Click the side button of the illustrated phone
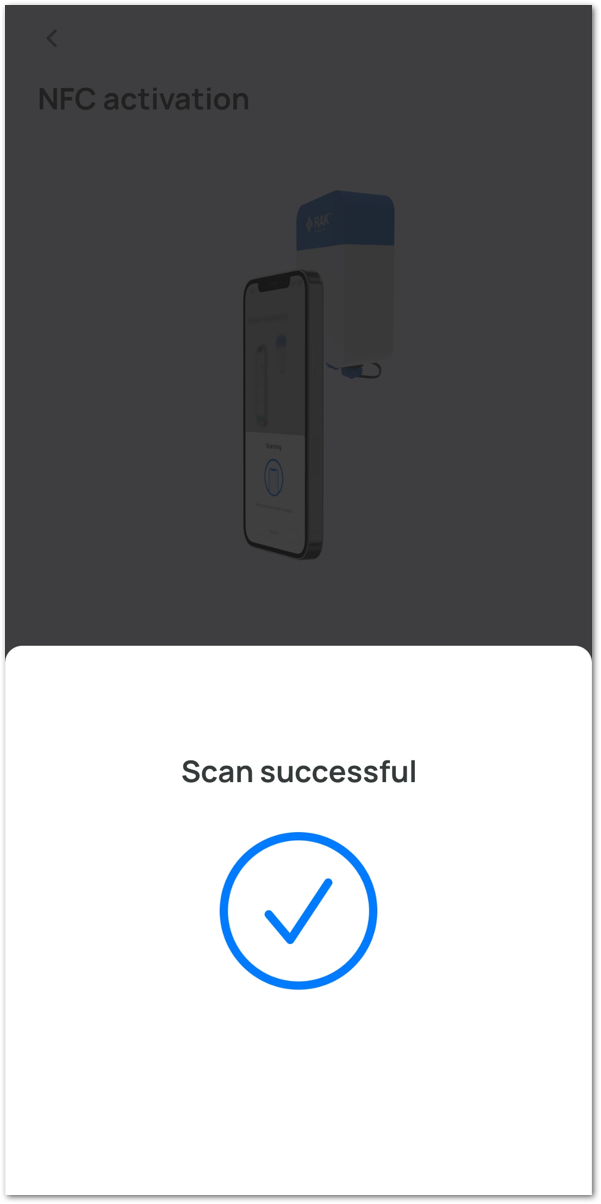 coord(315,361)
